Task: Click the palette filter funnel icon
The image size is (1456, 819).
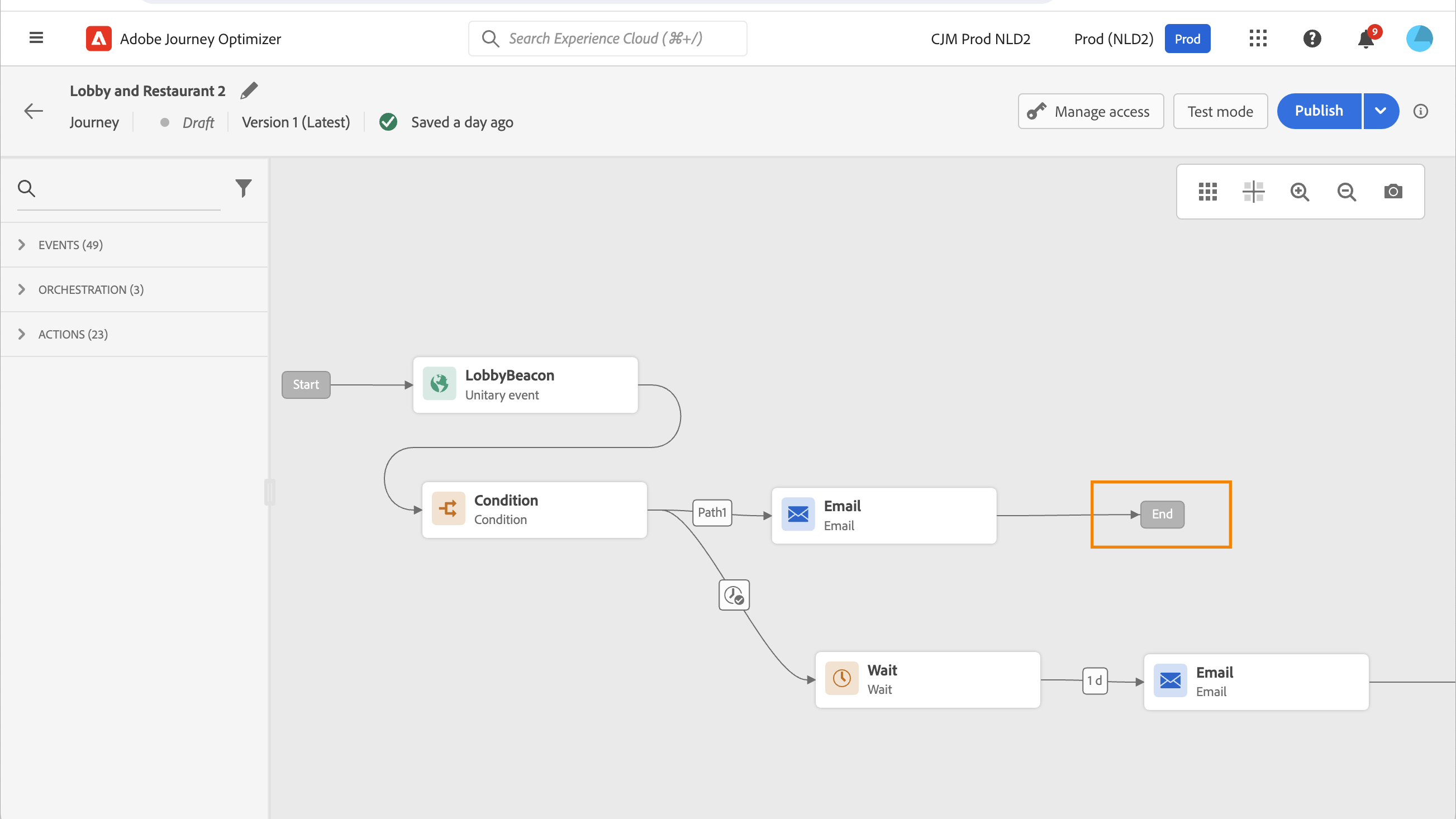Action: click(x=243, y=188)
